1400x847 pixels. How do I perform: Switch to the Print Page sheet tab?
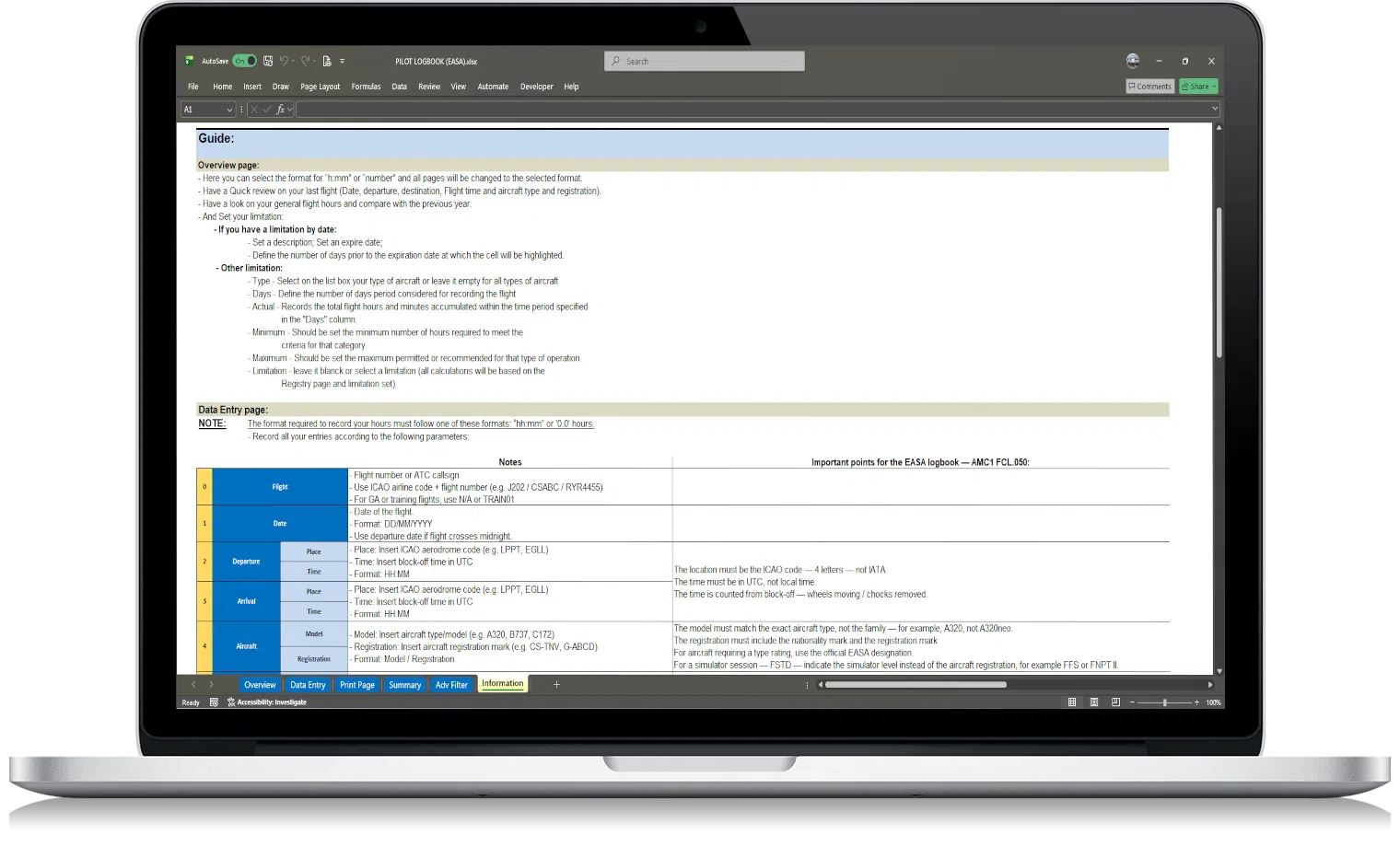(357, 685)
